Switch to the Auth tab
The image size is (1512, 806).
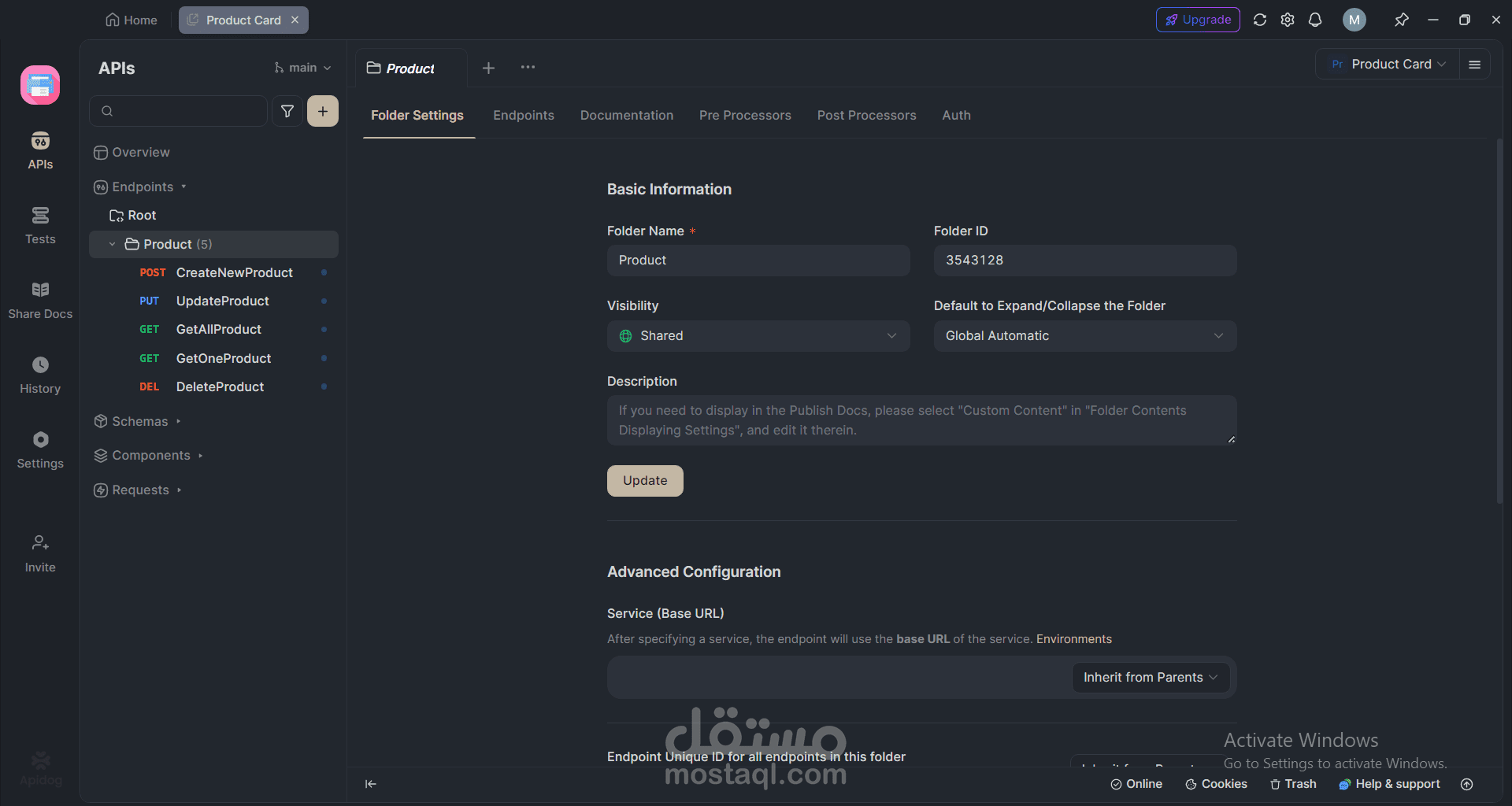(x=956, y=116)
